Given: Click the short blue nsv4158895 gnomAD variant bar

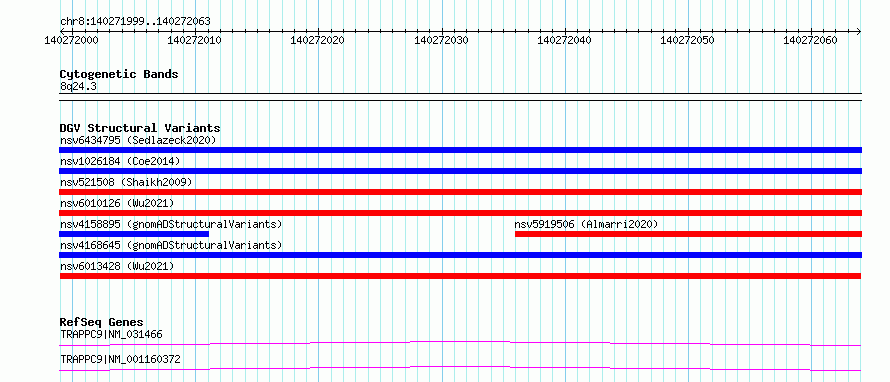Looking at the screenshot, I should coord(134,234).
